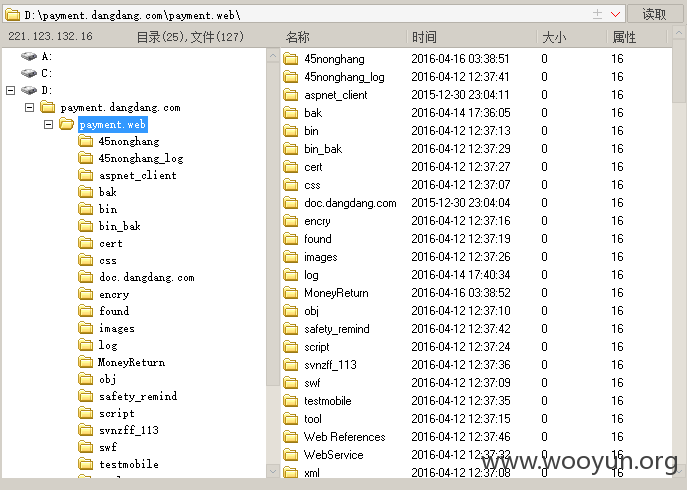
Task: Select doc.dangdang.com folder icon in tree
Action: [x=85, y=277]
